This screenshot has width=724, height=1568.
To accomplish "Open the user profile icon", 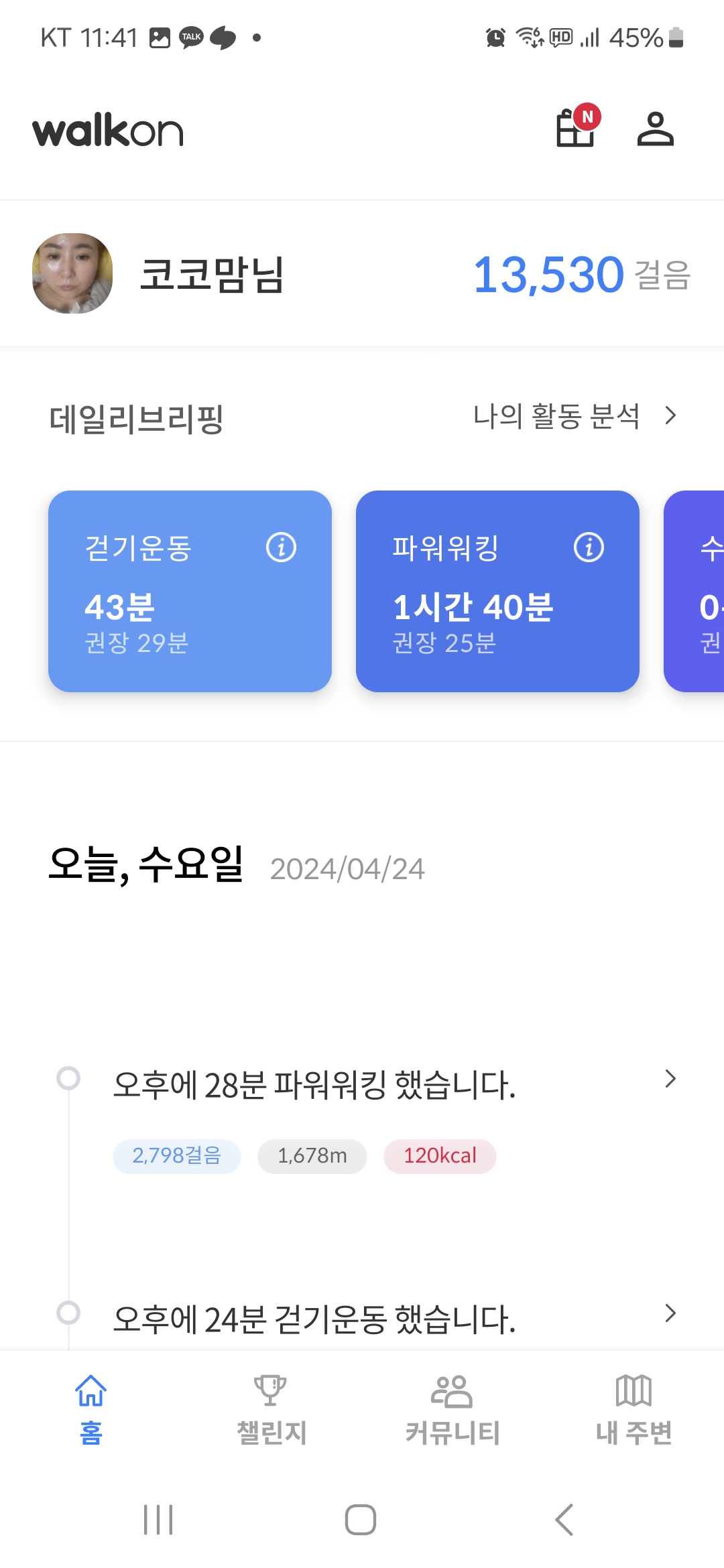I will click(655, 129).
